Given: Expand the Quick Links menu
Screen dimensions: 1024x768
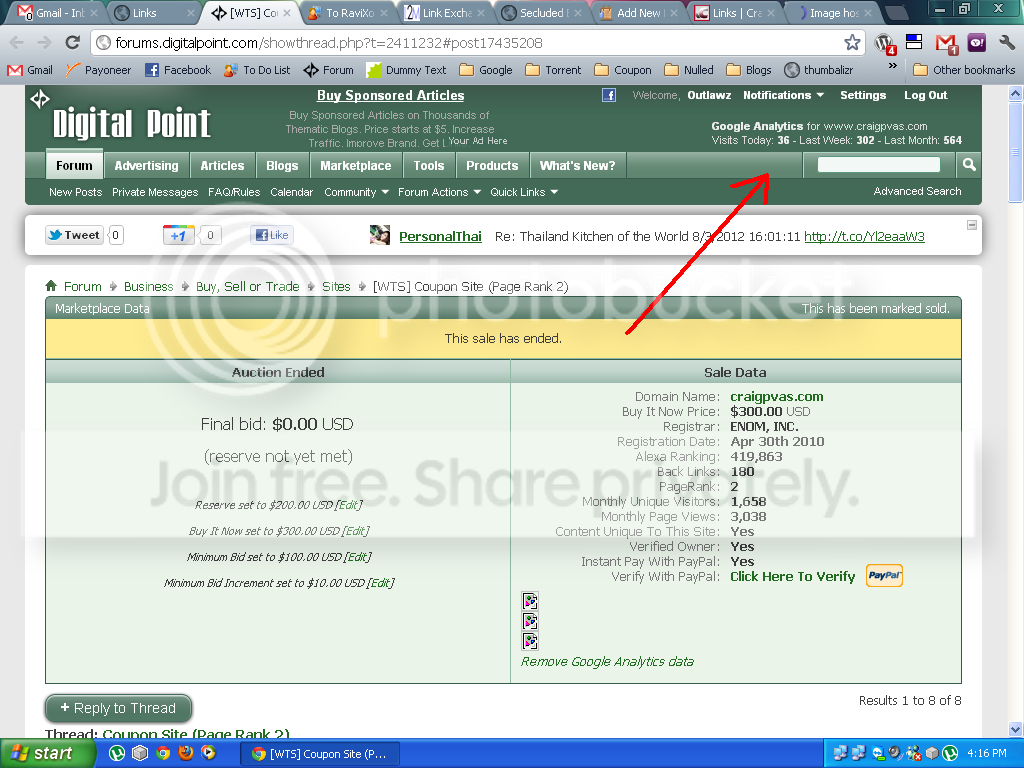Looking at the screenshot, I should click(x=524, y=192).
